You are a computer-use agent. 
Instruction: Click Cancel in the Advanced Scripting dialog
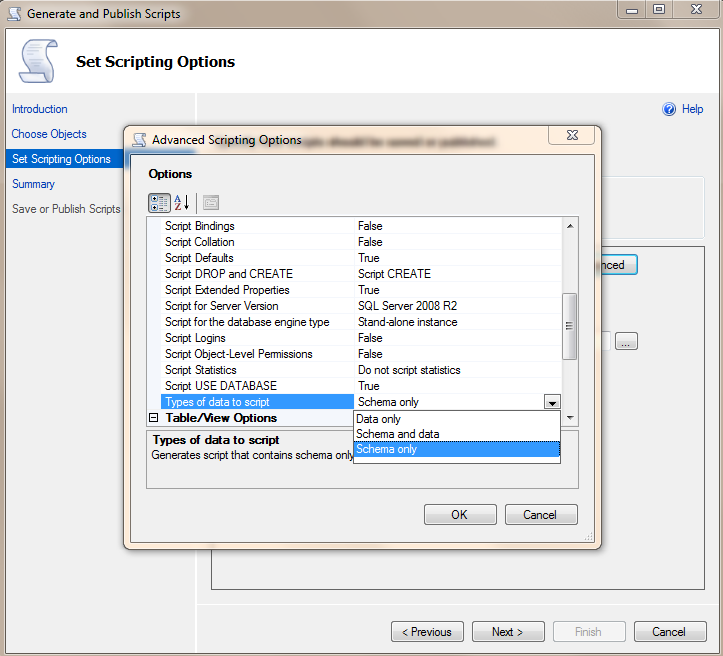[540, 515]
